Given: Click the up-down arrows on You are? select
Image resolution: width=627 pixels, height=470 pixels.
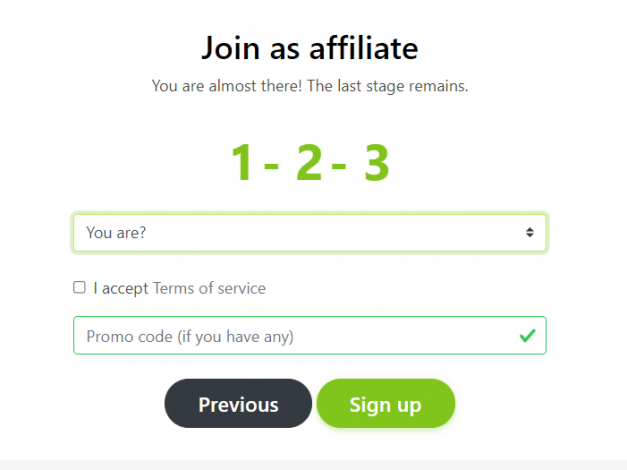Looking at the screenshot, I should coord(530,232).
